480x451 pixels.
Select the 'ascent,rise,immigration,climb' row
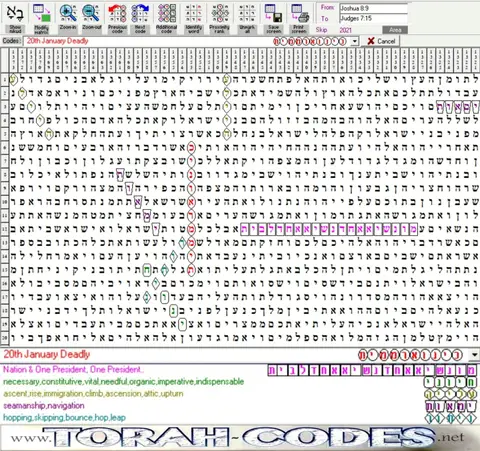tap(93, 393)
